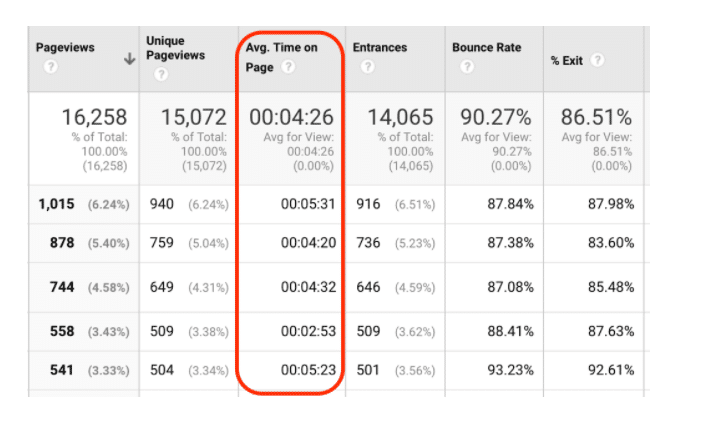Sort by Entrances column header
The height and width of the screenshot is (423, 708).
coord(382,48)
